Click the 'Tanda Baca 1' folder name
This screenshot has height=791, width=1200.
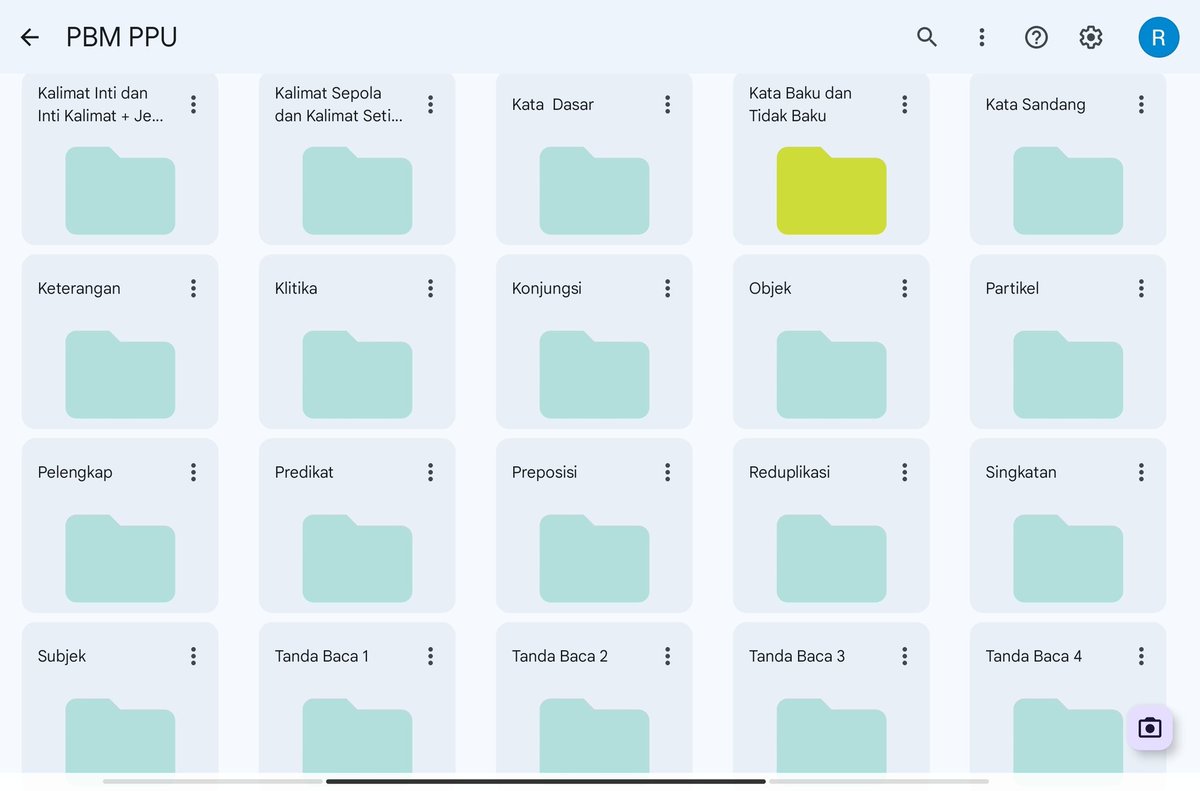point(322,656)
